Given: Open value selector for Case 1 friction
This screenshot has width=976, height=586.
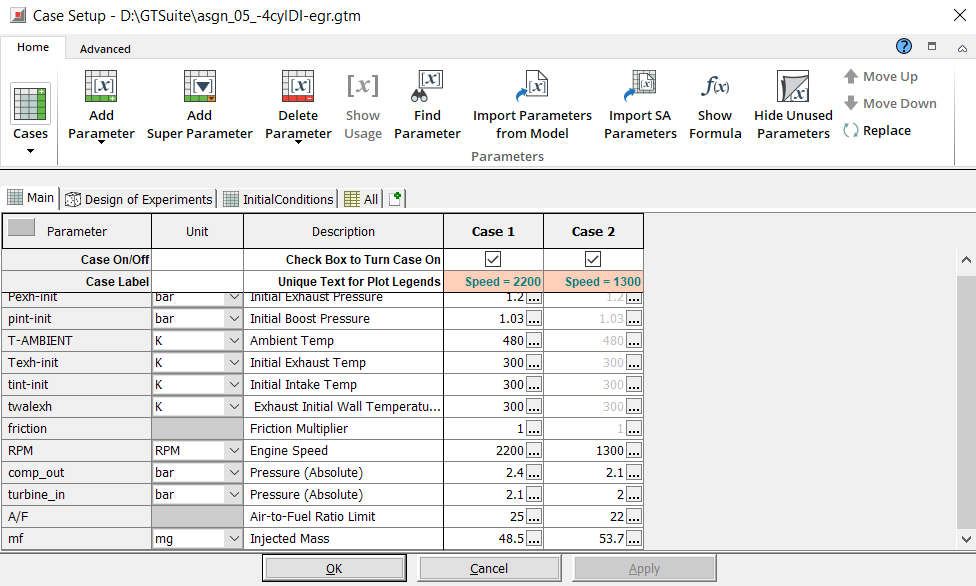Looking at the screenshot, I should click(534, 428).
